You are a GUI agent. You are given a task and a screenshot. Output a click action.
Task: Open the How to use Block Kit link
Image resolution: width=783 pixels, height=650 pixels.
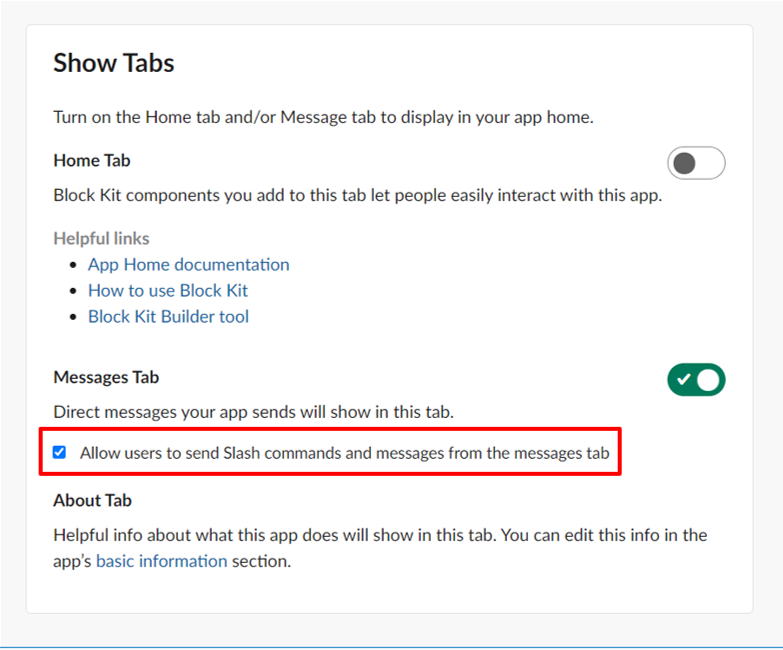(168, 291)
